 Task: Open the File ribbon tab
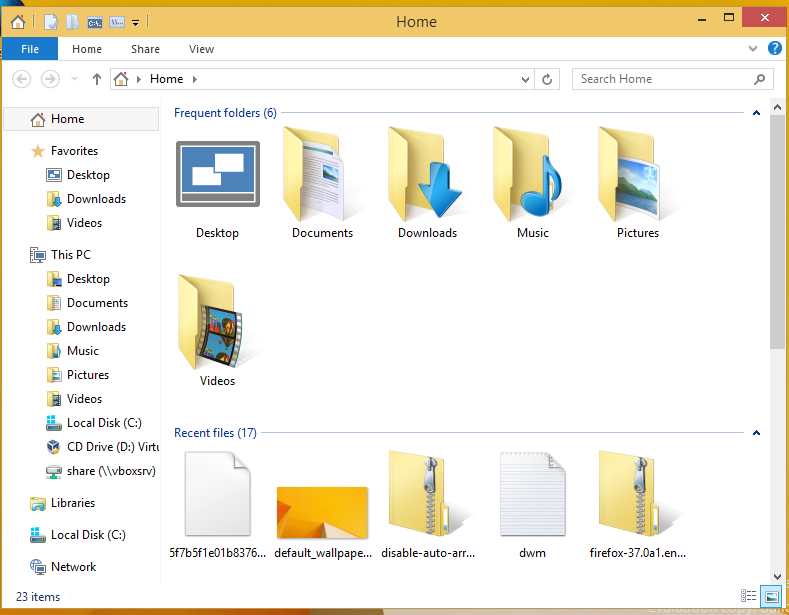pos(30,49)
